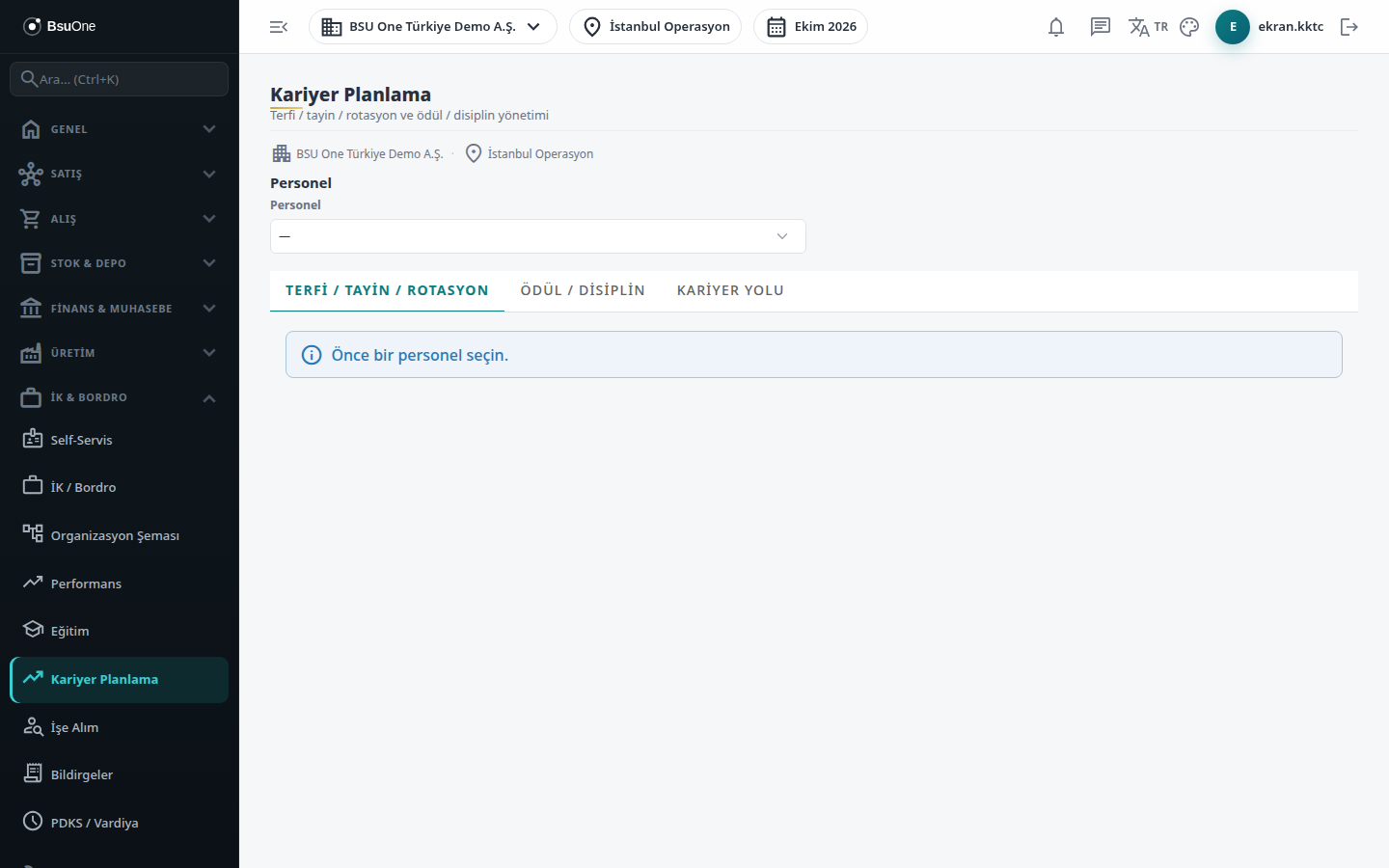This screenshot has height=868, width=1389.
Task: Open messages chat icon
Action: (1101, 27)
